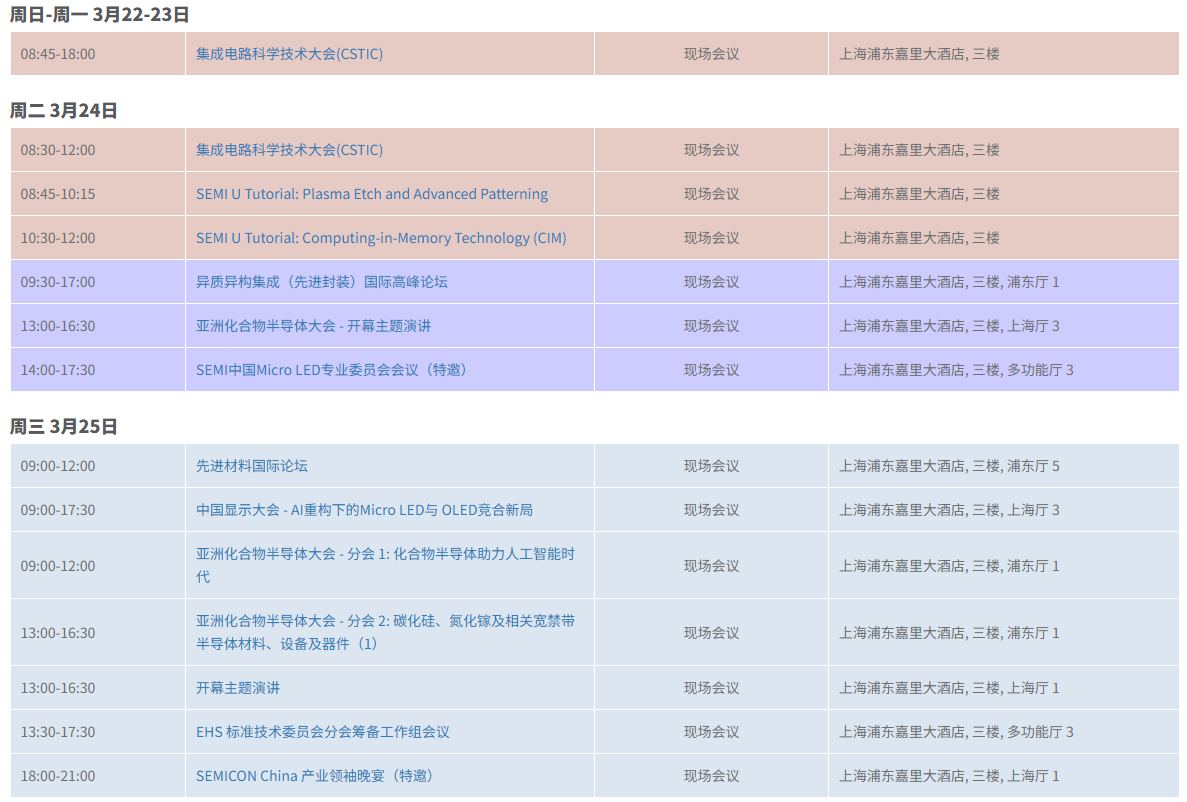1187x802 pixels.
Task: Select the 周日-周一 3月22-23日 heading
Action: (x=99, y=14)
